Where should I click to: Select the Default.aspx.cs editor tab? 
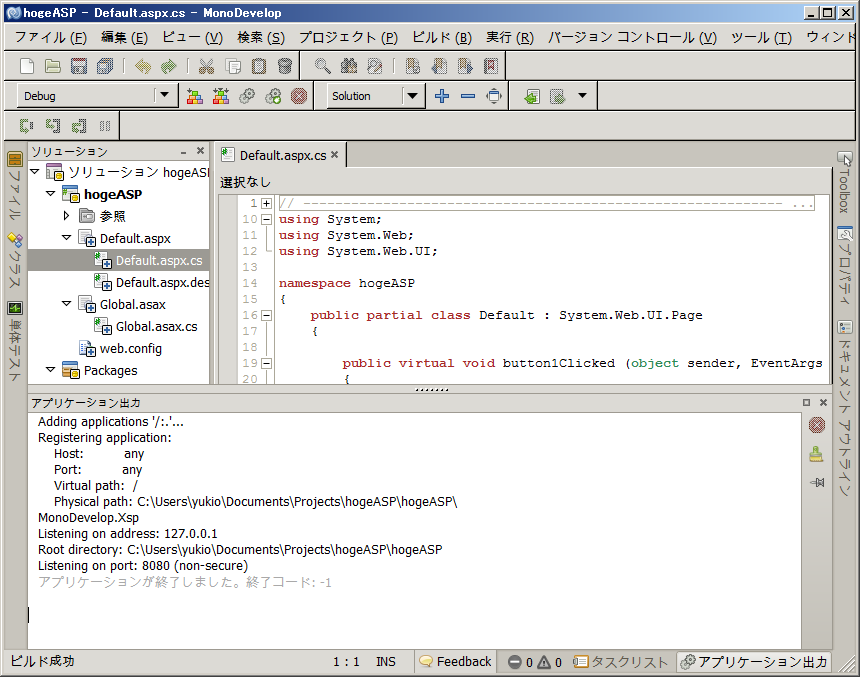[282, 155]
